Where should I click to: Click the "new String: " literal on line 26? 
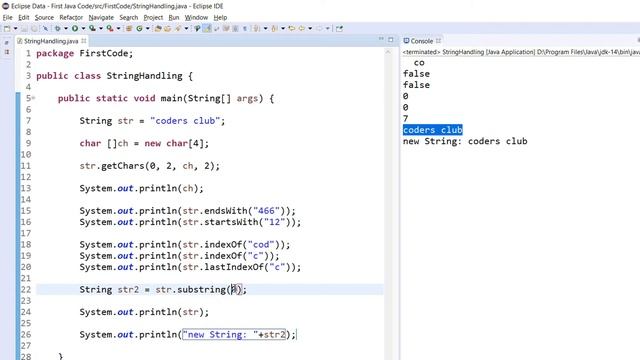[x=220, y=335]
